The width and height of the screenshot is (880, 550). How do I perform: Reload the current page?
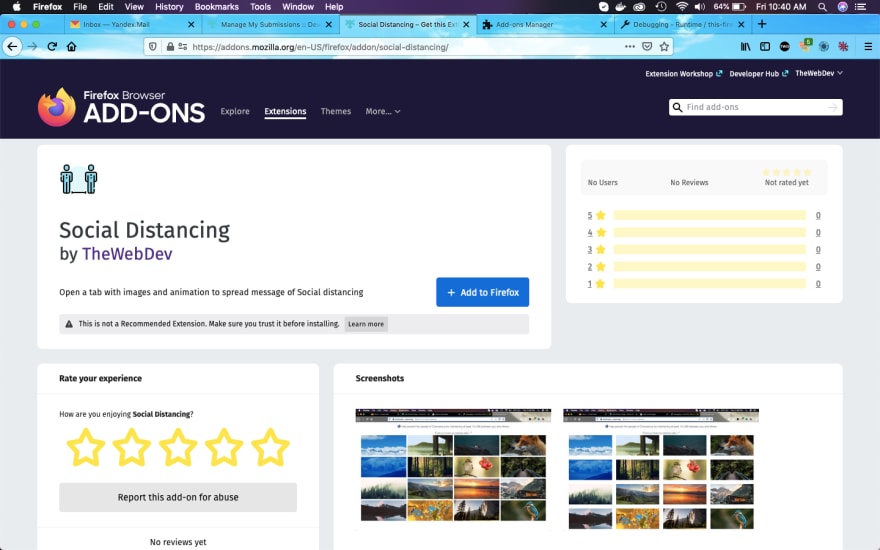pos(52,47)
